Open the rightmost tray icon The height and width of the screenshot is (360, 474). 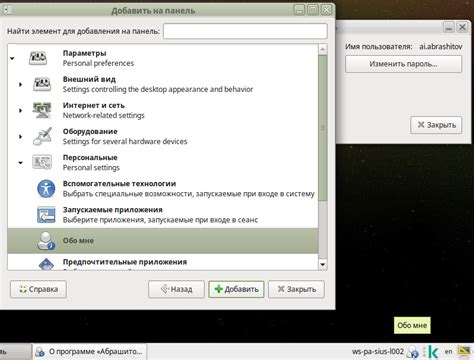[464, 351]
